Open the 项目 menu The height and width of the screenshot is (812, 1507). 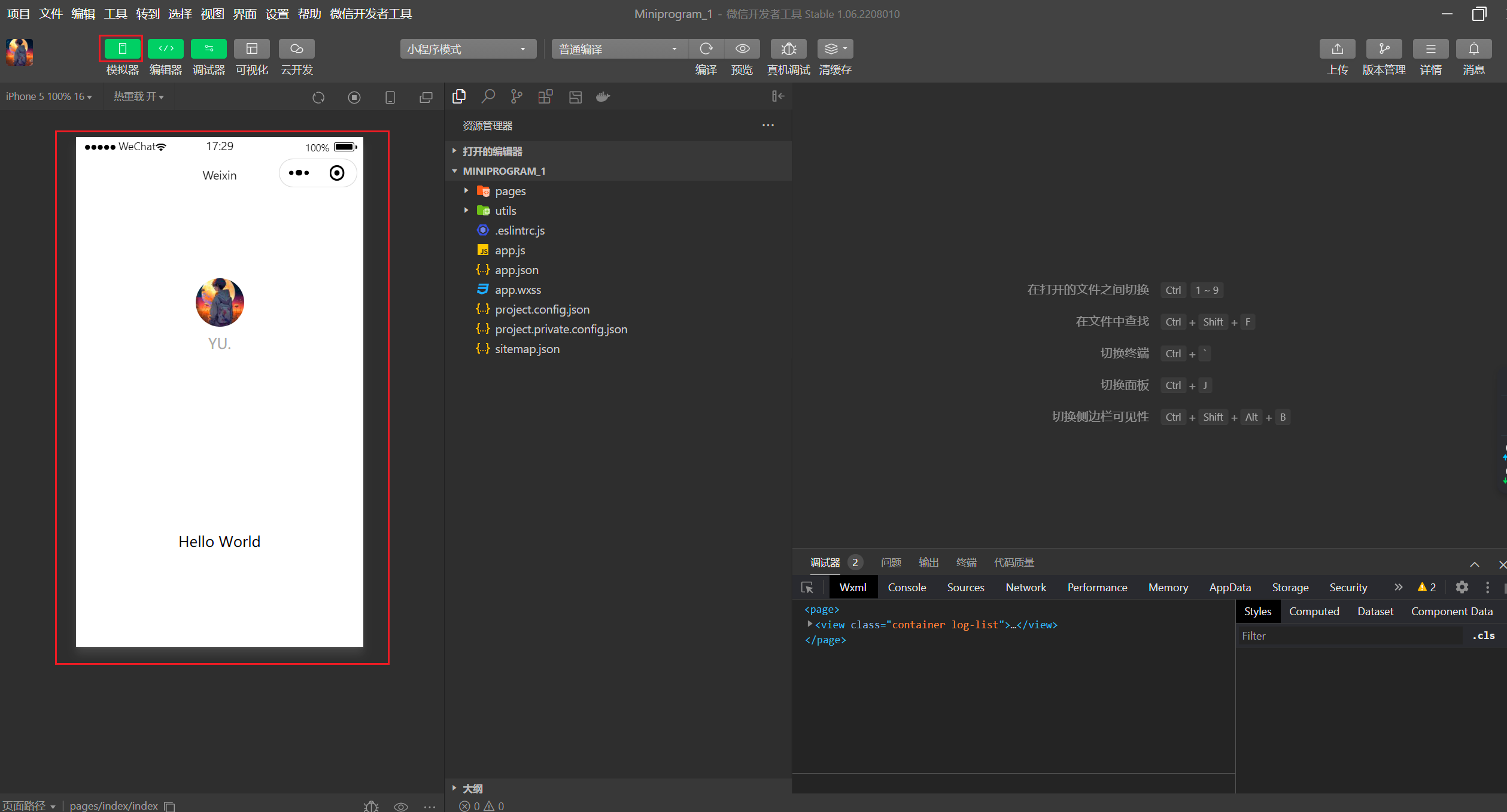coord(19,14)
